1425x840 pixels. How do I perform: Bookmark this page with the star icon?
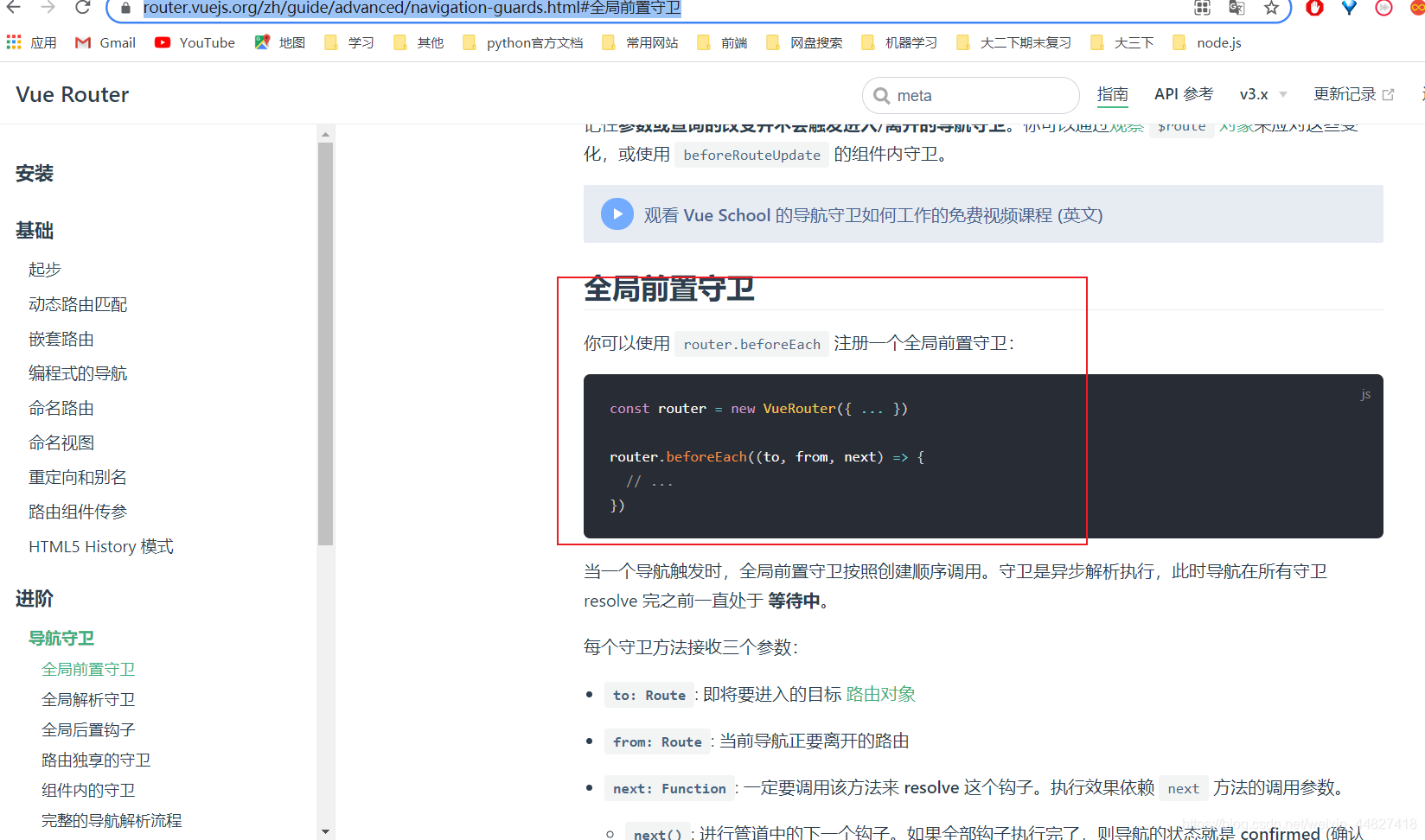[1271, 8]
